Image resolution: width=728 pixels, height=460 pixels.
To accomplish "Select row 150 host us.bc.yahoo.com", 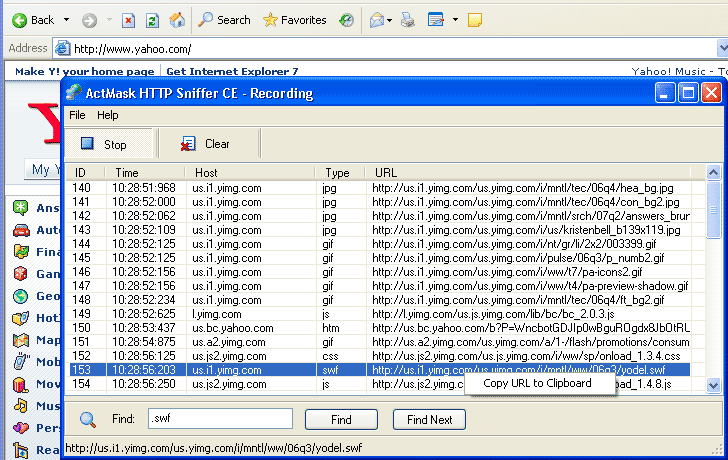I will click(233, 328).
